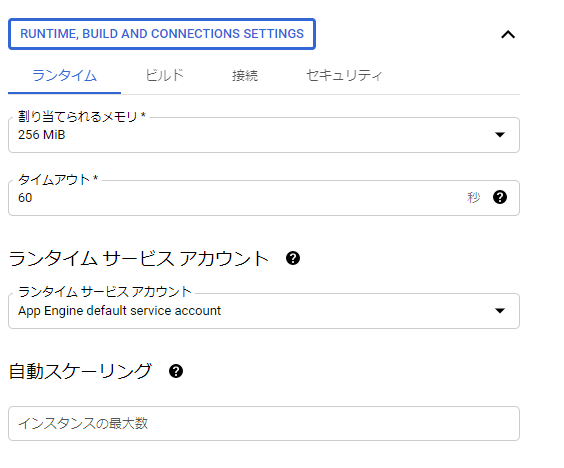Click the 秒 unit label in timeout field
The width and height of the screenshot is (564, 468).
tap(473, 197)
